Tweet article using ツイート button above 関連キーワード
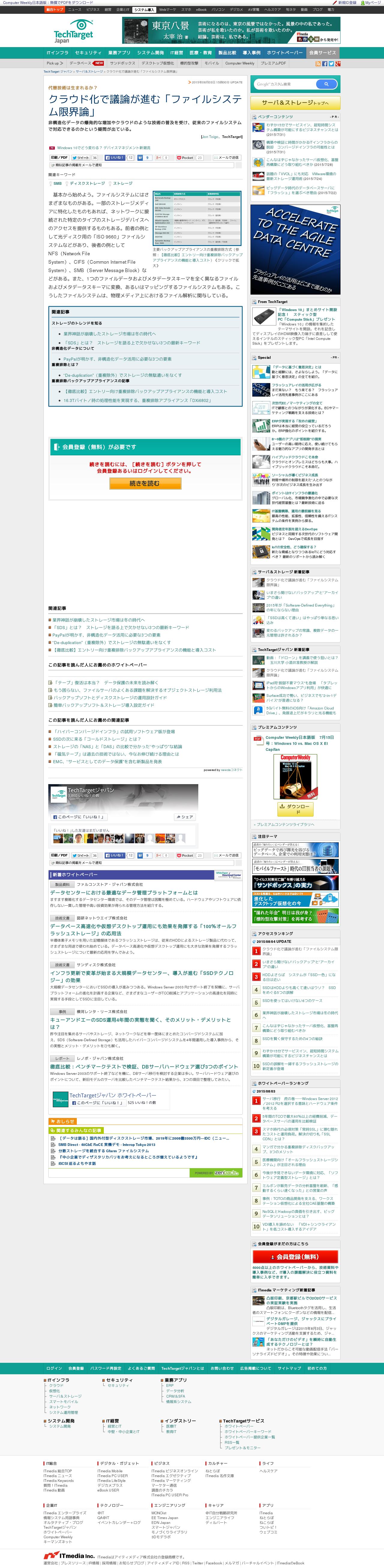Viewport: 384px width, 1568px height. (81, 158)
